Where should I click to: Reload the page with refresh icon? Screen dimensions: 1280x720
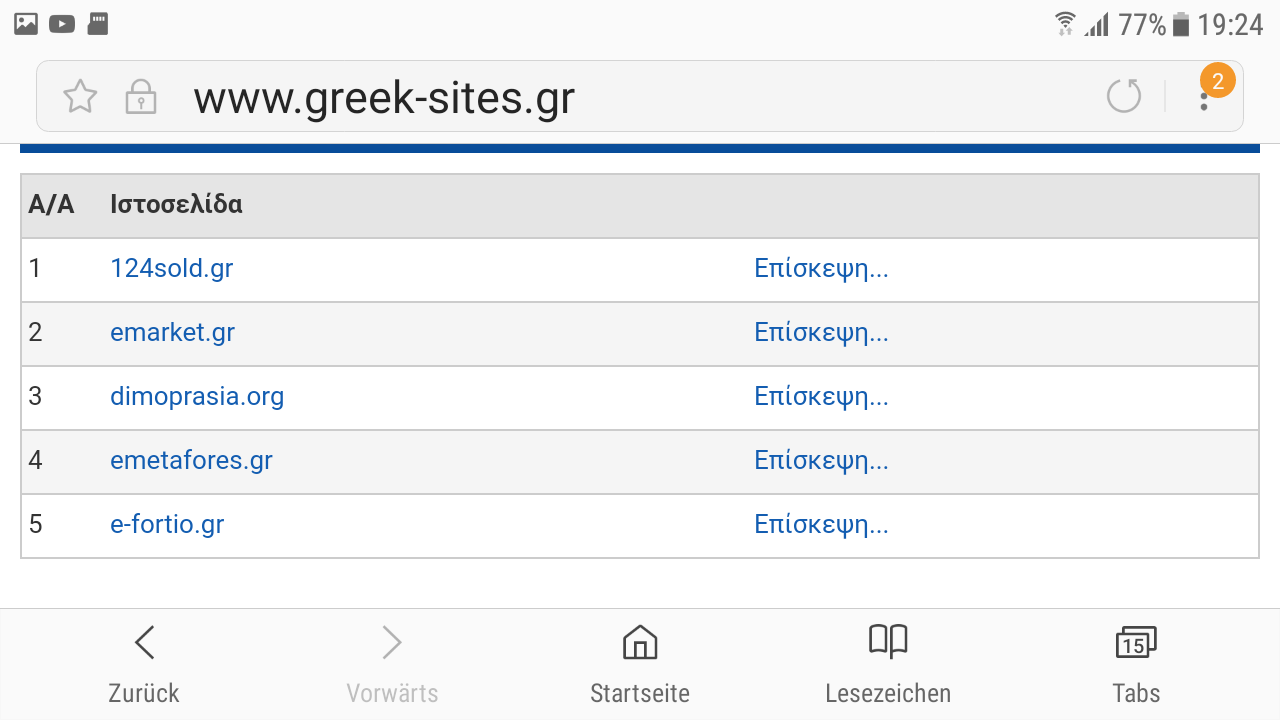[x=1124, y=96]
